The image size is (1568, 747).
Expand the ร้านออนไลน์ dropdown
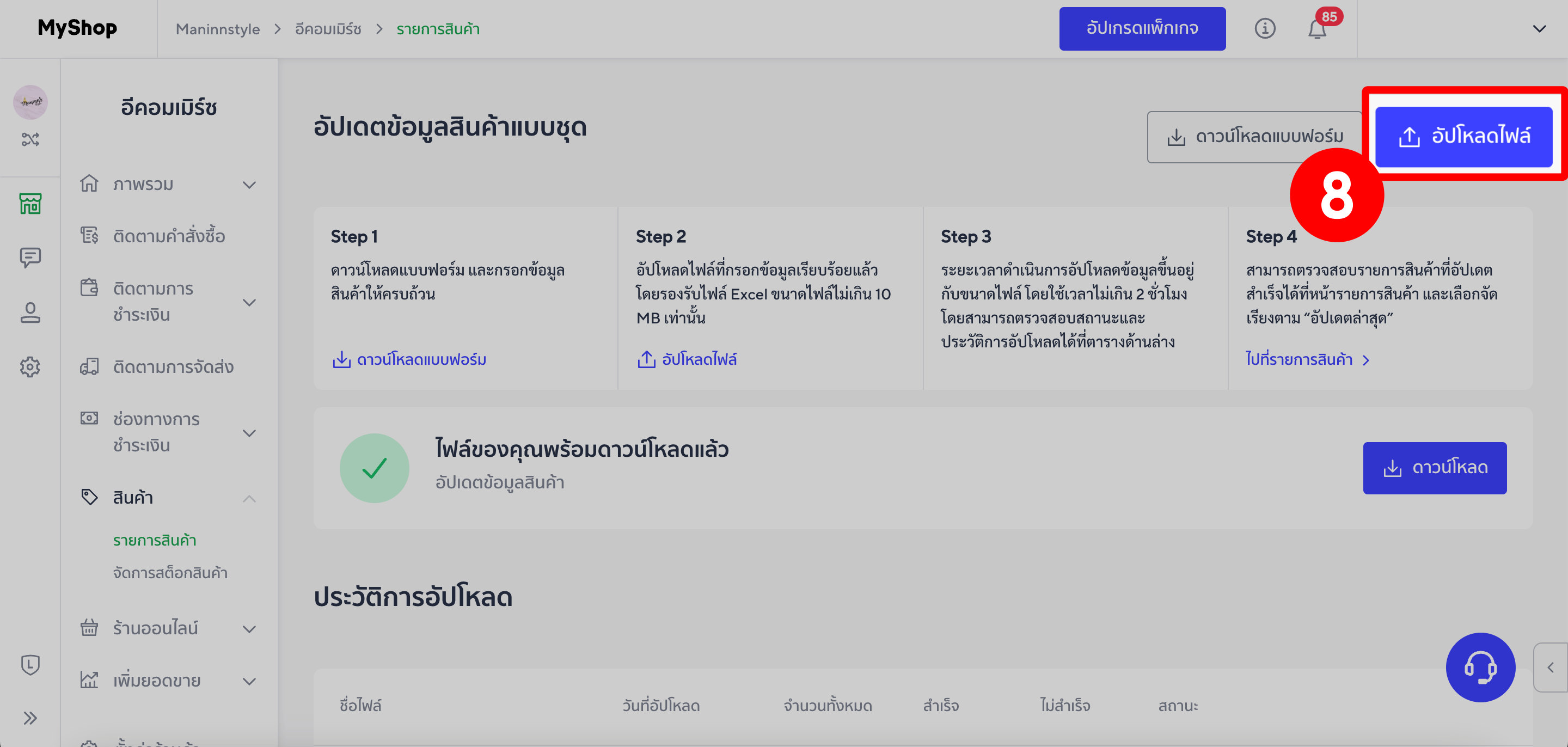(249, 628)
